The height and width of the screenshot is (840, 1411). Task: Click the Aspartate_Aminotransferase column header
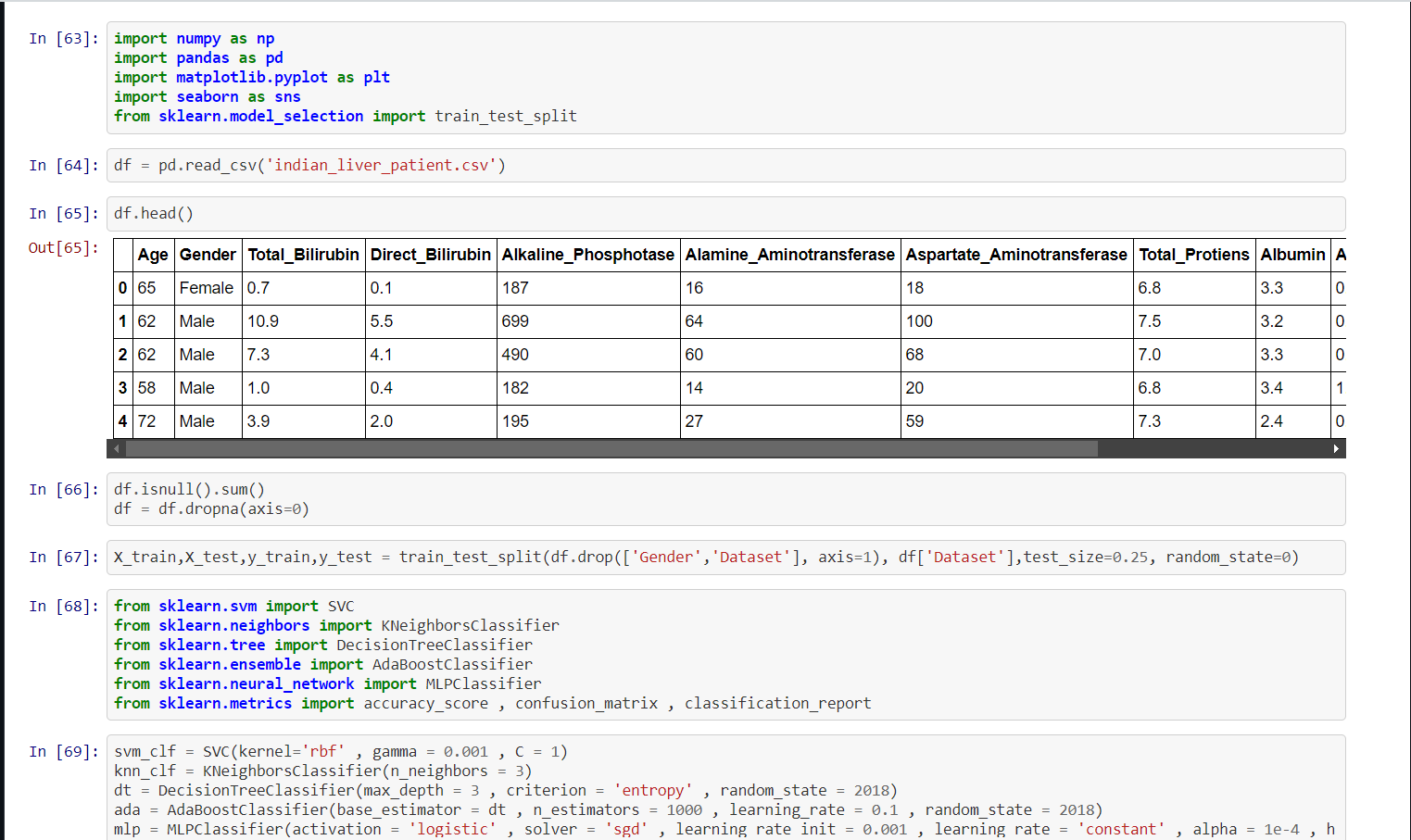tap(1016, 255)
